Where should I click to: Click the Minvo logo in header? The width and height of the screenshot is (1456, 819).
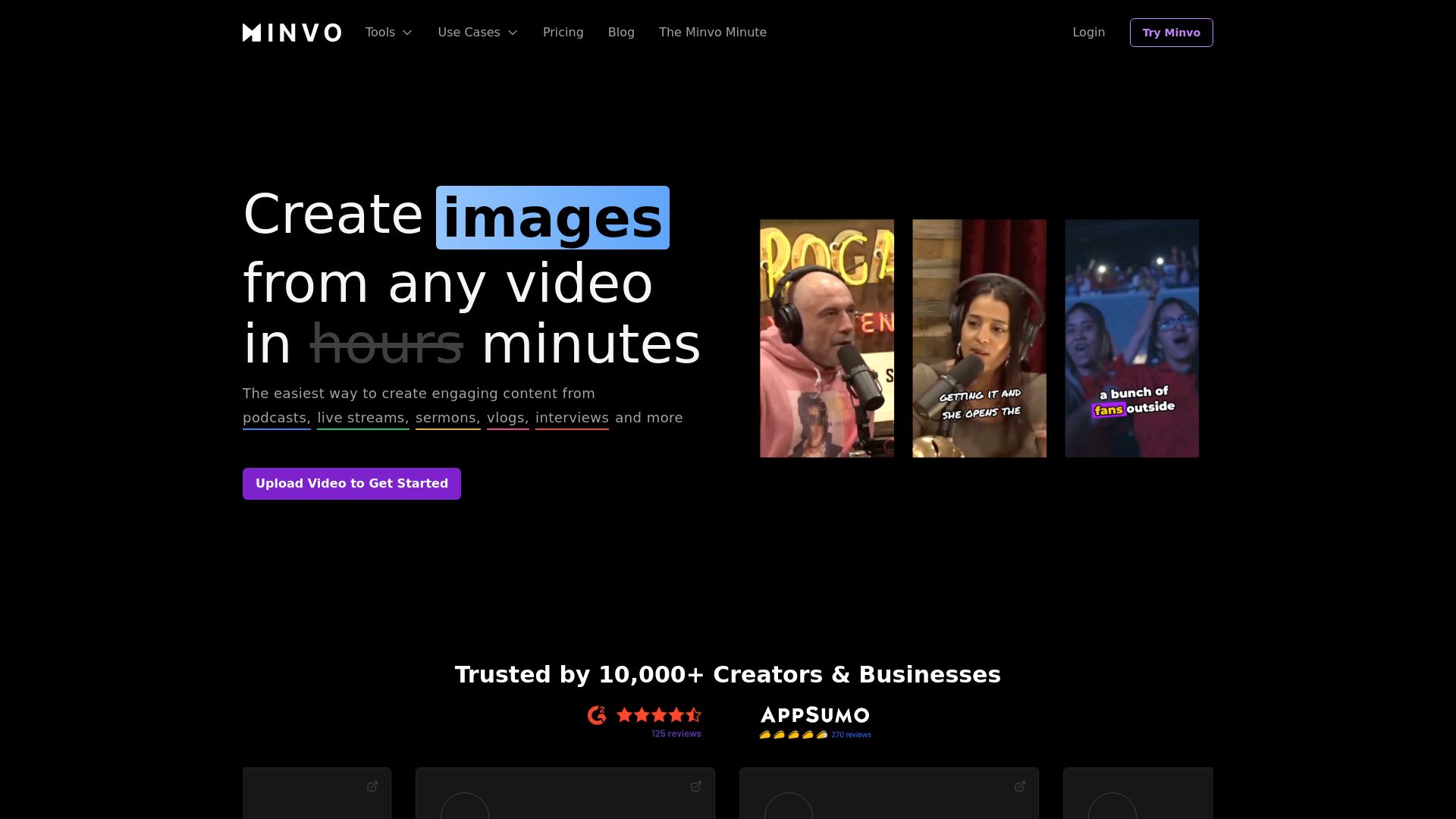(x=291, y=33)
